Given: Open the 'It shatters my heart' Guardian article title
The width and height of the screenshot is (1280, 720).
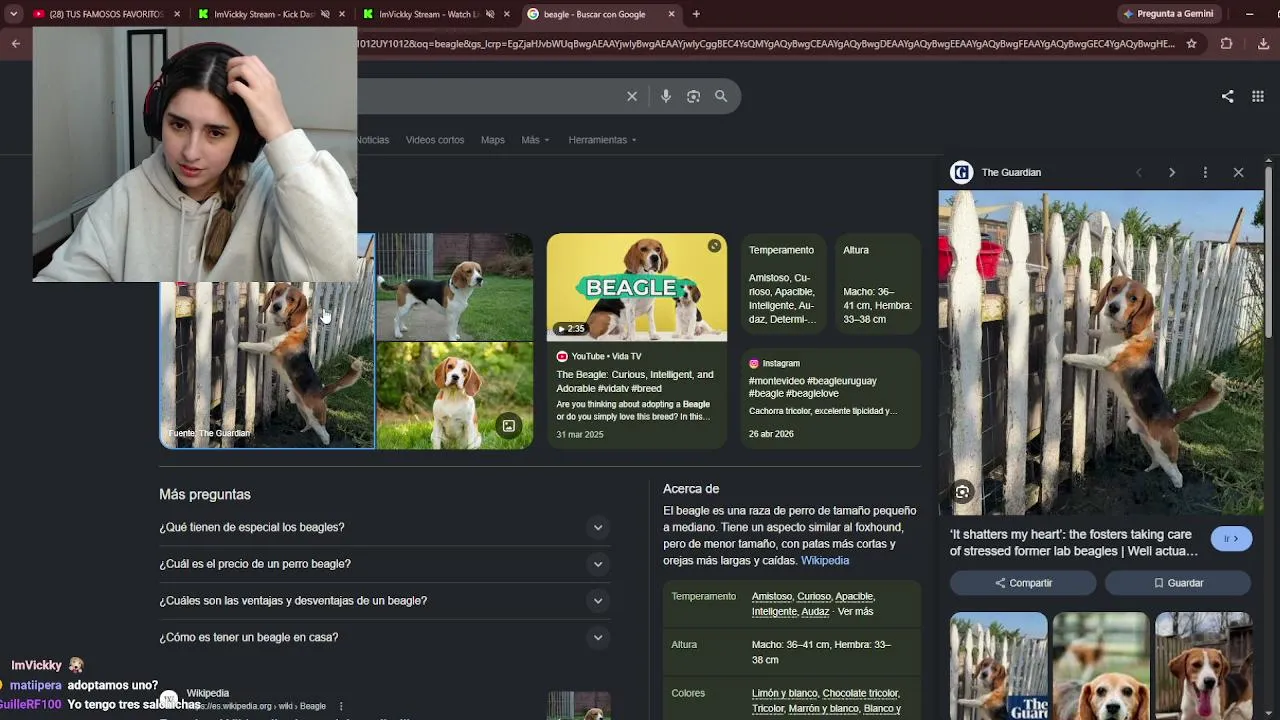Looking at the screenshot, I should (x=1074, y=543).
